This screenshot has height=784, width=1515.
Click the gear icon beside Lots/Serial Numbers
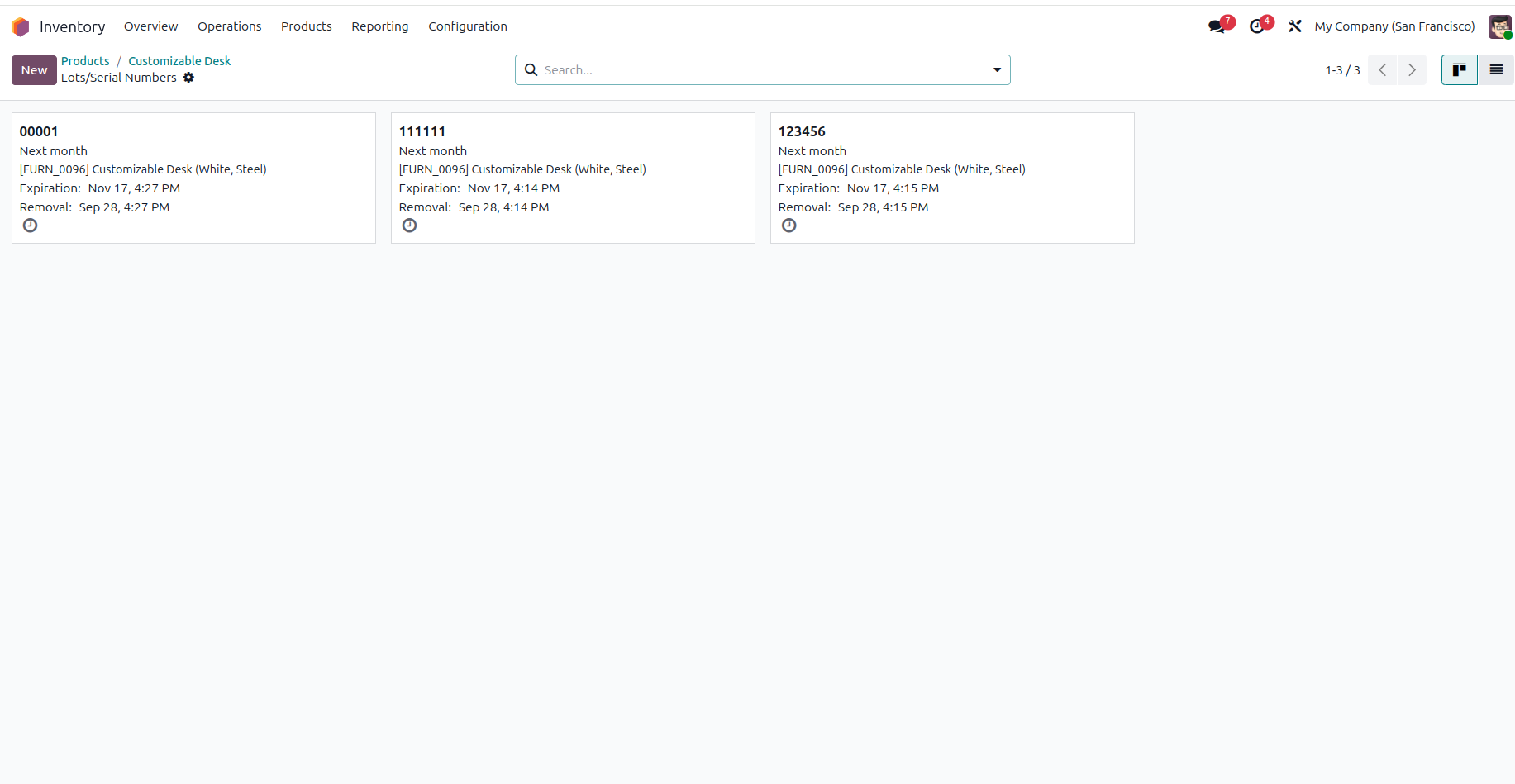click(188, 78)
